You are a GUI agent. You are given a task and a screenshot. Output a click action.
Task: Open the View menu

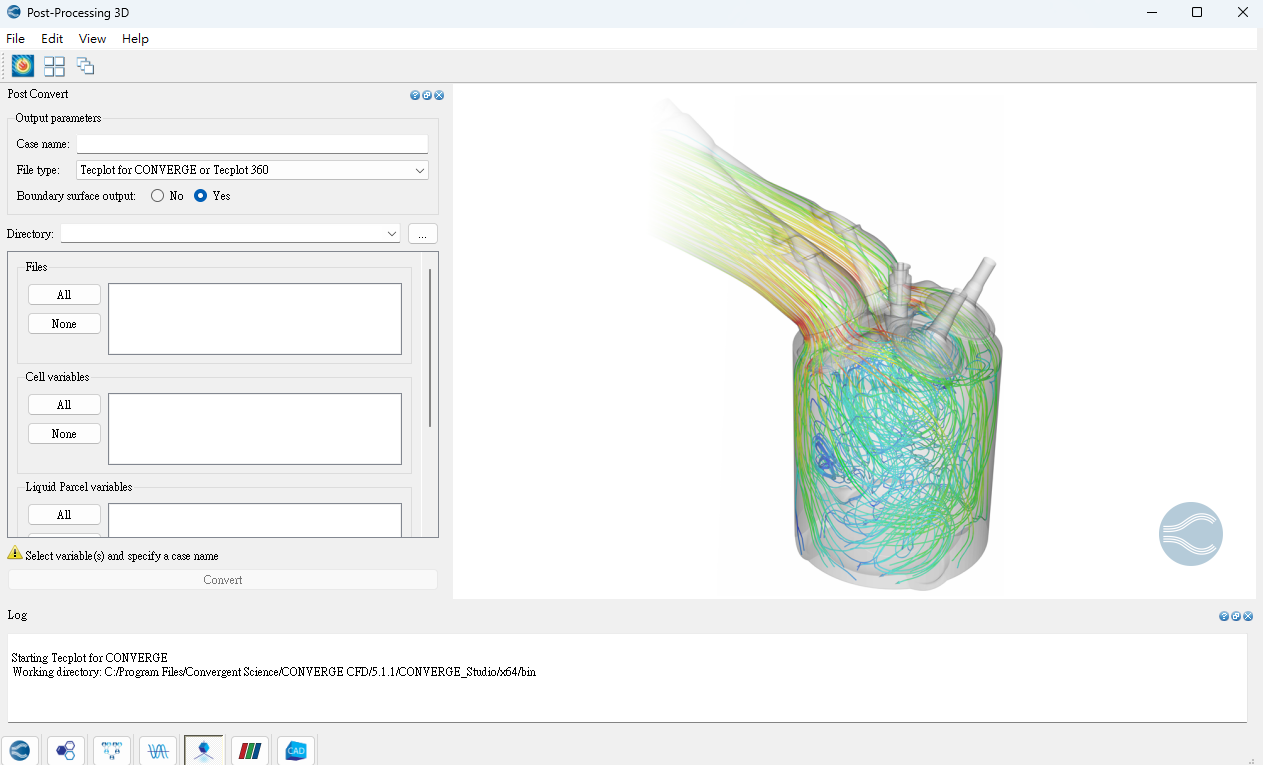tap(92, 39)
